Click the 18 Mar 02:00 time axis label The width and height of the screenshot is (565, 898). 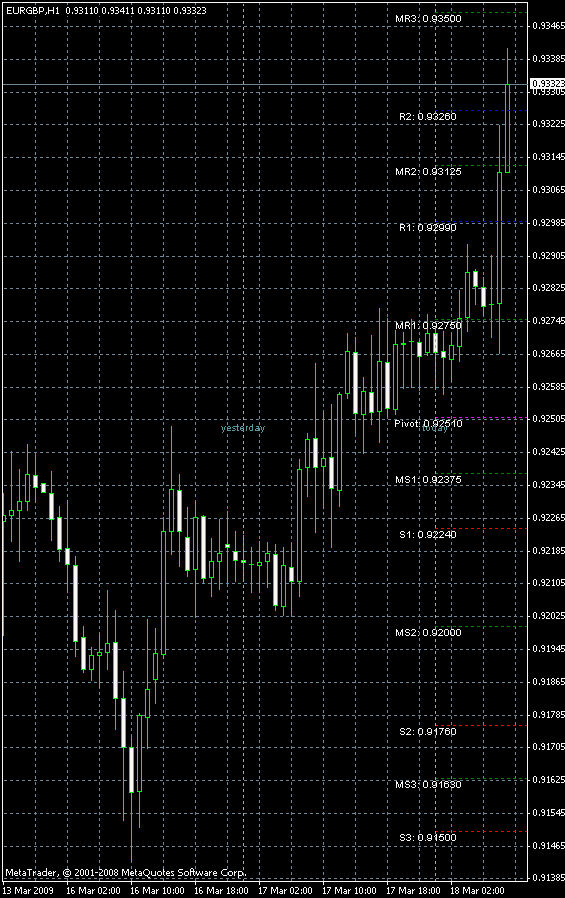477,891
